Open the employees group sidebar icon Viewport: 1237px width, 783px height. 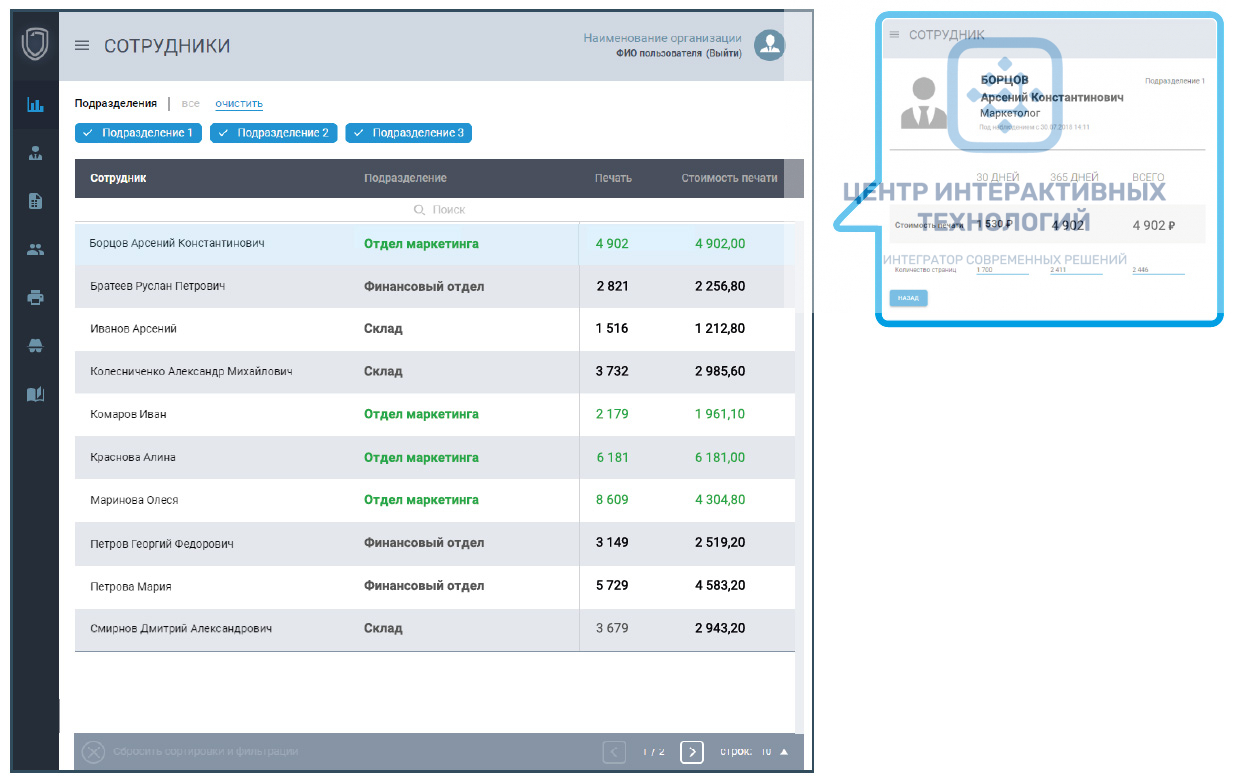[35, 250]
